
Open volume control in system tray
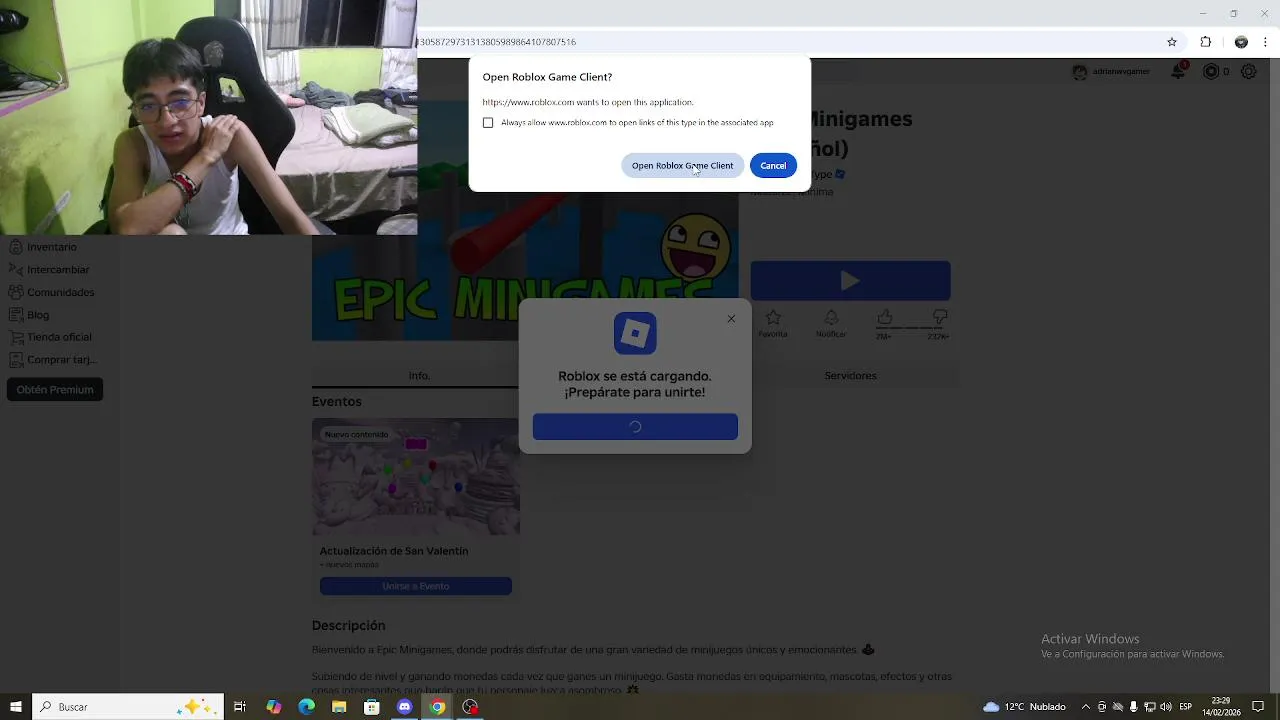click(x=1167, y=707)
